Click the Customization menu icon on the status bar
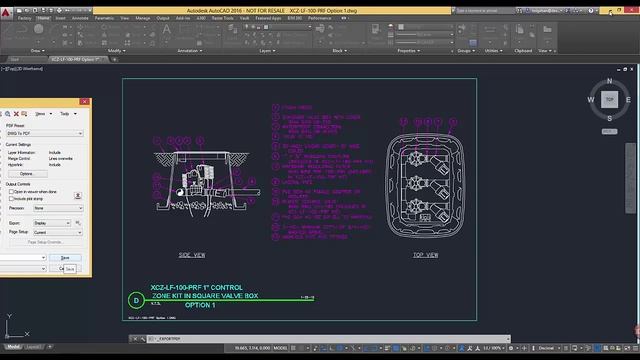The width and height of the screenshot is (640, 360). [636, 348]
